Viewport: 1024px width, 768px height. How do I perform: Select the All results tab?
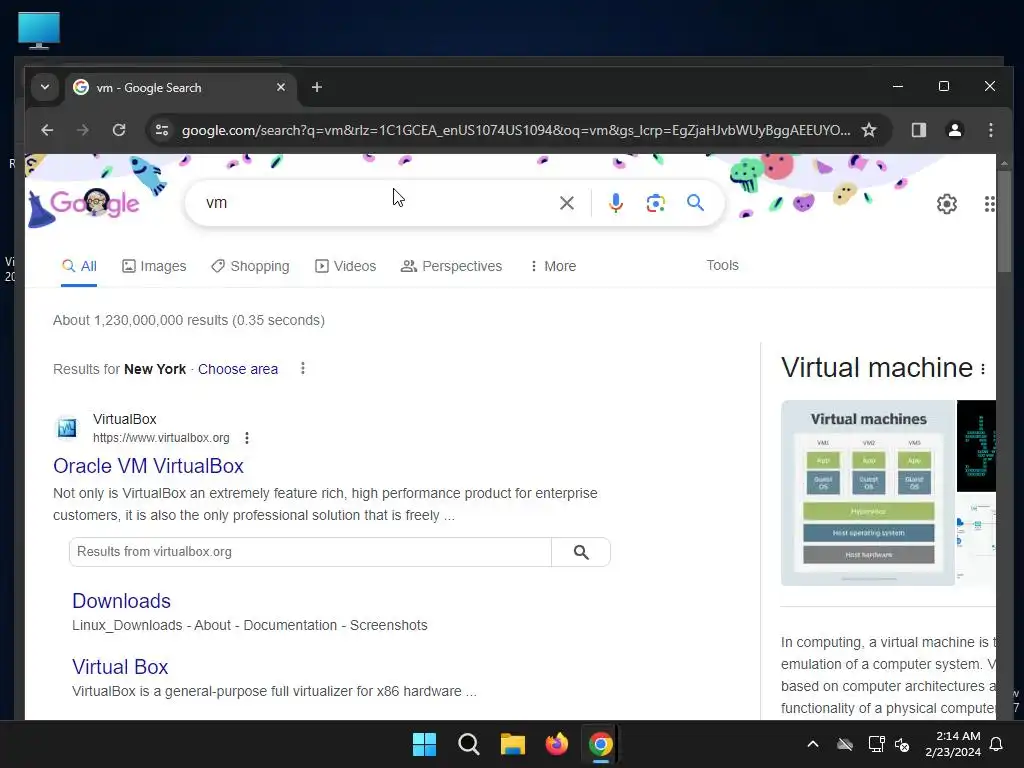pos(79,266)
